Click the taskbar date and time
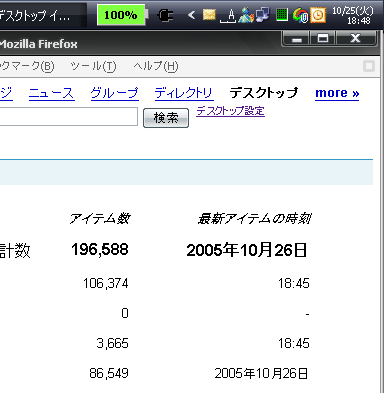The width and height of the screenshot is (384, 393). pyautogui.click(x=353, y=15)
